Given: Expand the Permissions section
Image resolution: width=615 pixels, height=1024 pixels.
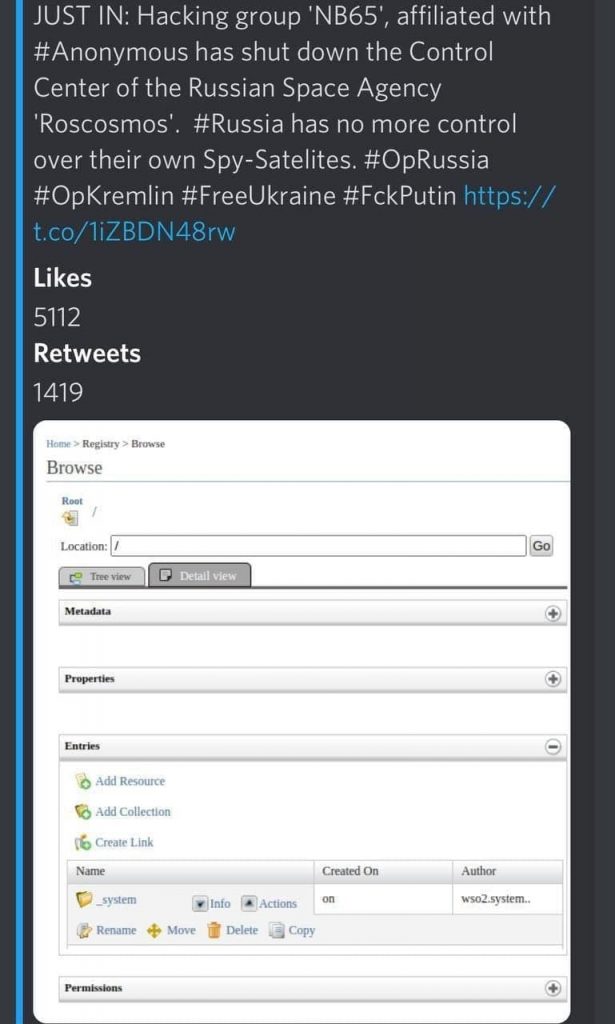Looking at the screenshot, I should [x=553, y=988].
